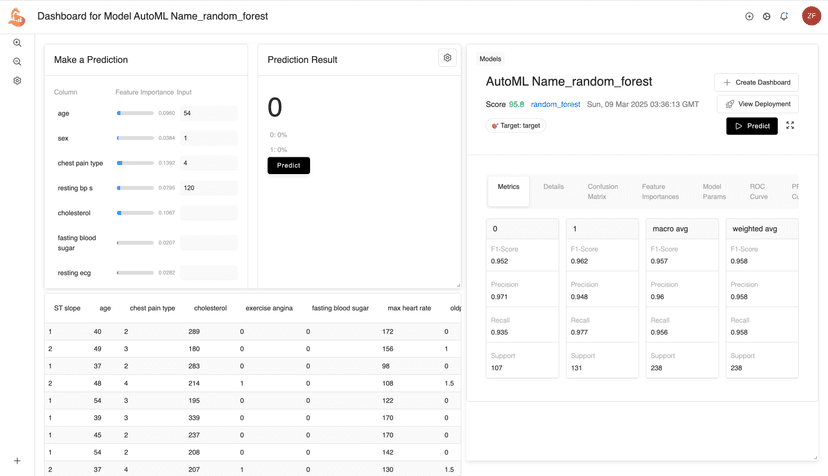This screenshot has height=476, width=828.
Task: Click the zoom in magnifier icon
Action: 17,43
